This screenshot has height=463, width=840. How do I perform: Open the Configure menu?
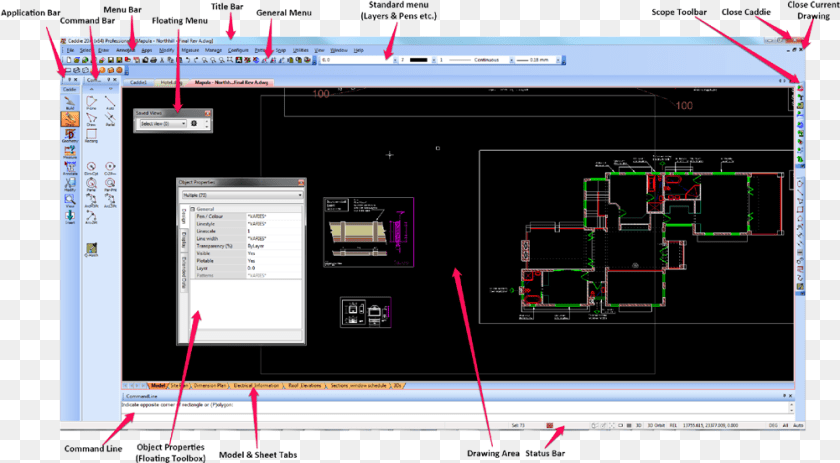point(238,50)
